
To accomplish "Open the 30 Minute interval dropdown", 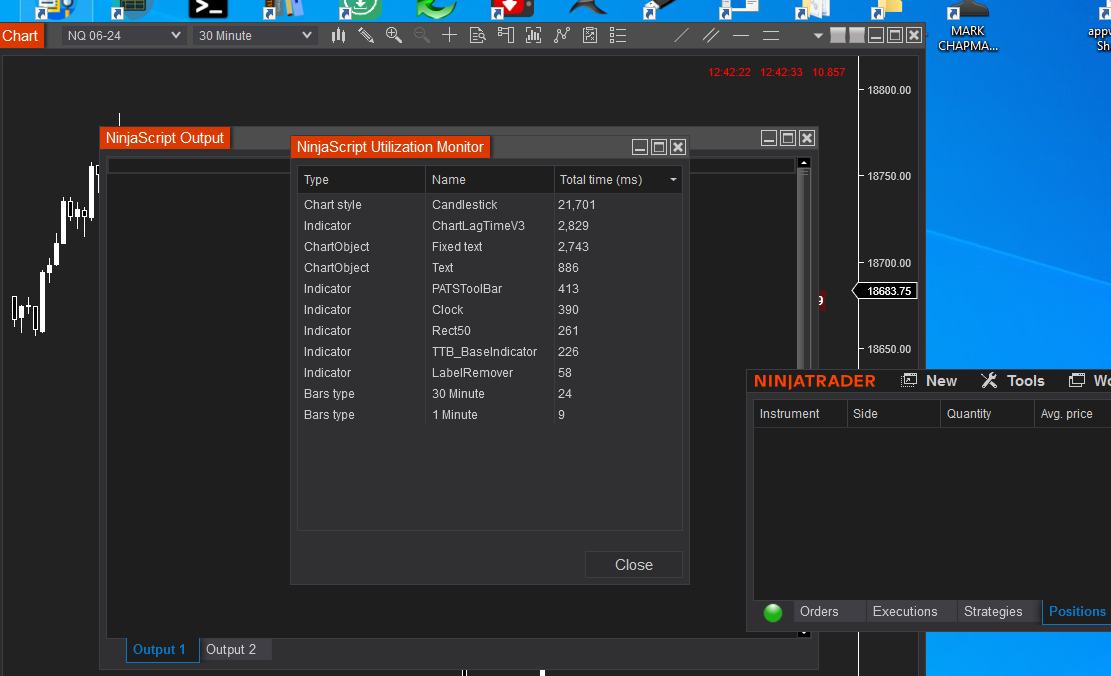I will 254,35.
